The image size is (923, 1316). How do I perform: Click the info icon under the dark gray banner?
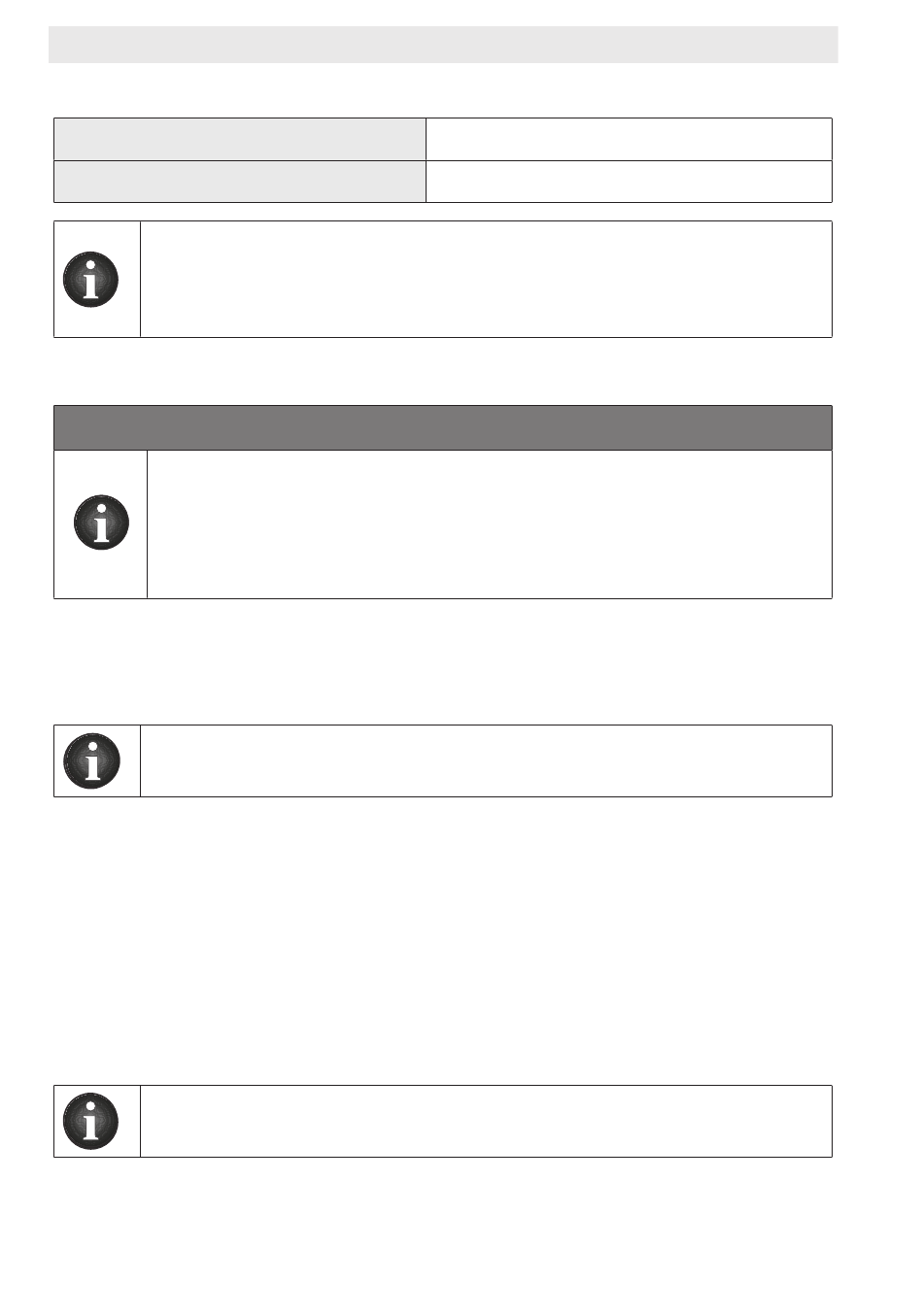tap(101, 523)
